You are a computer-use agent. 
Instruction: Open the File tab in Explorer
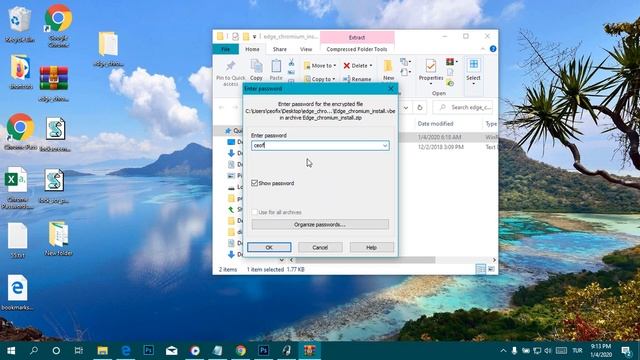pos(226,49)
